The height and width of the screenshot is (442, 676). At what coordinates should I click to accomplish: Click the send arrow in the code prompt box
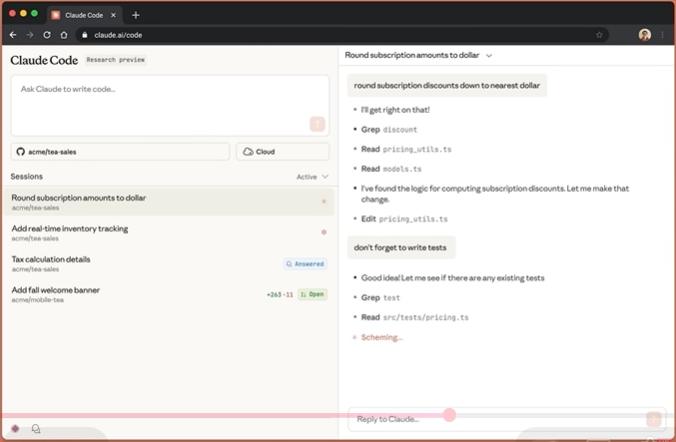317,124
